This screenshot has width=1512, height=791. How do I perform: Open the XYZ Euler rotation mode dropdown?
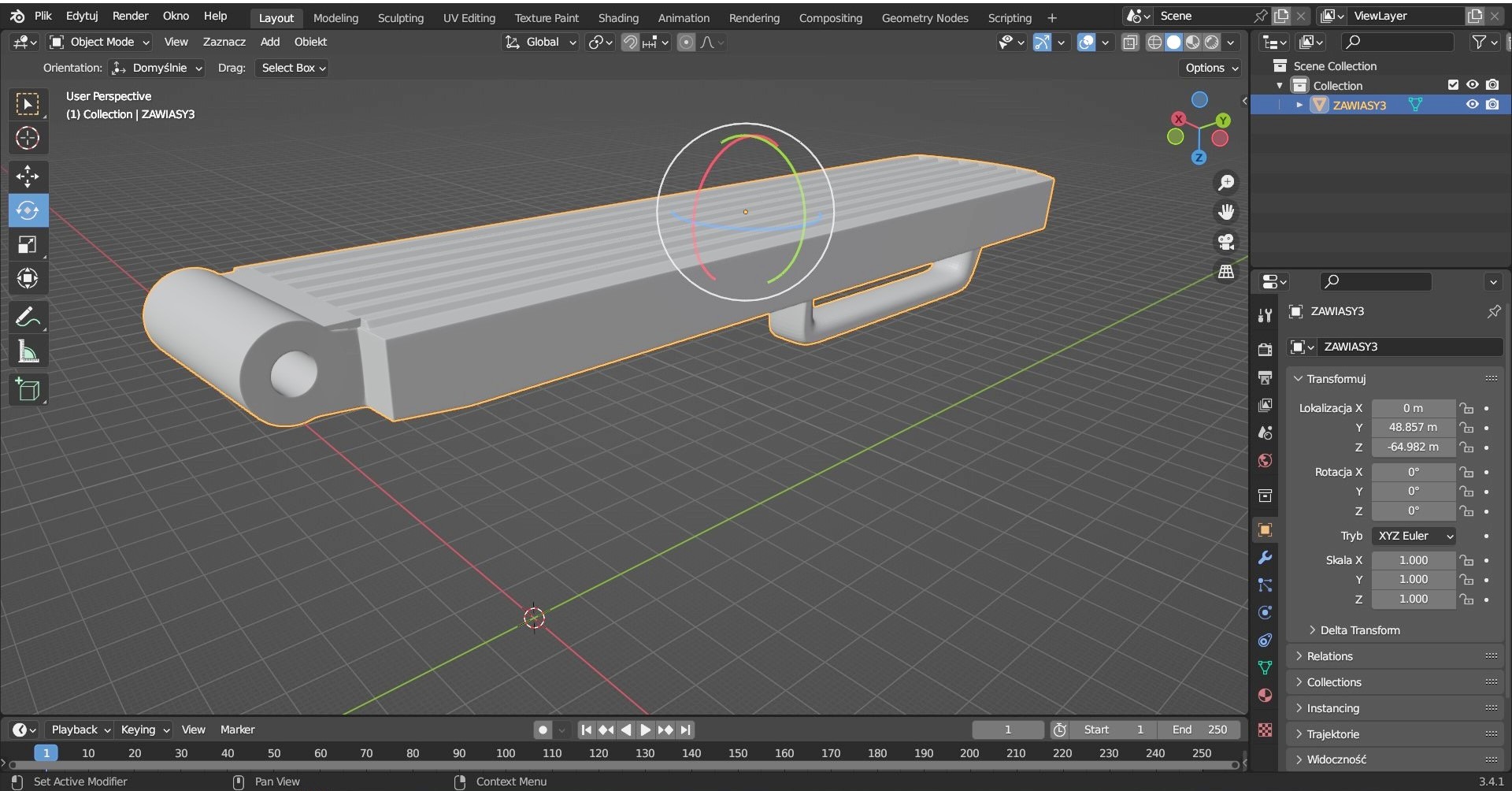tap(1414, 536)
